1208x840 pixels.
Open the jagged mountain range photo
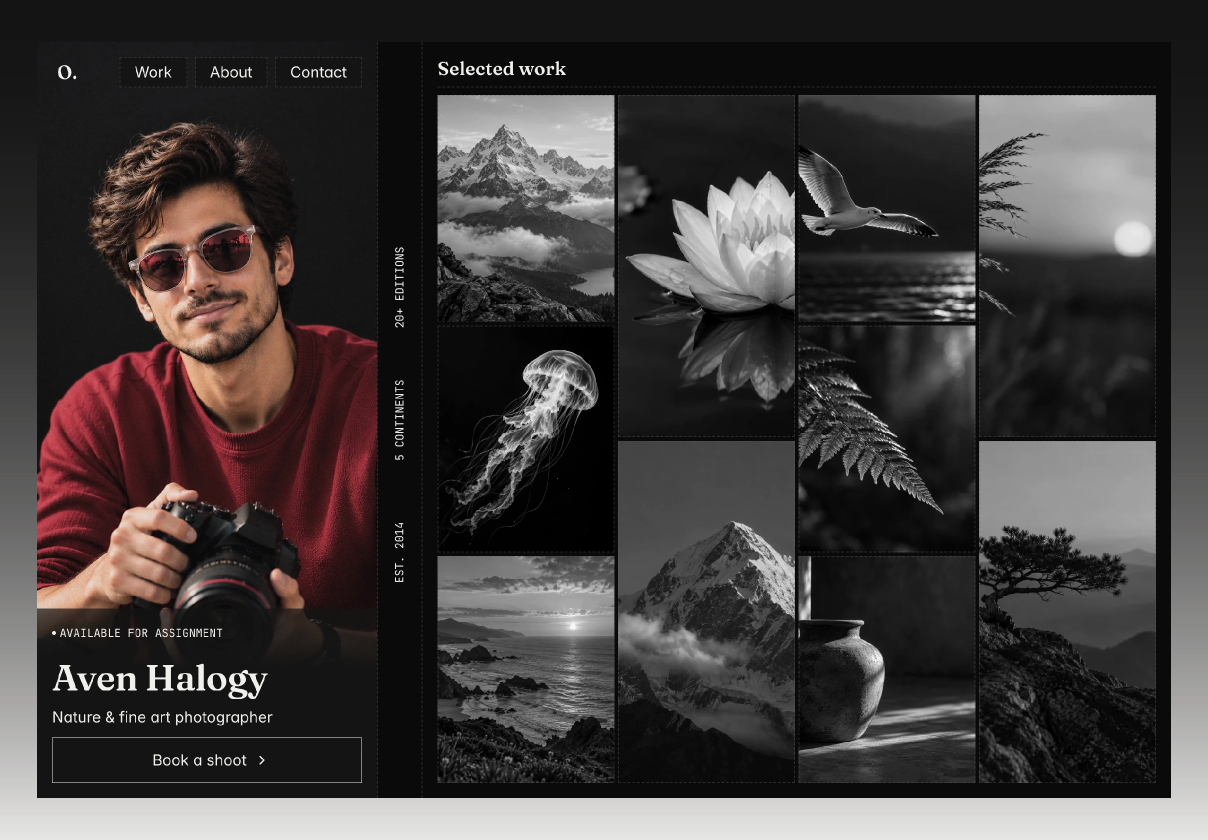tap(526, 209)
